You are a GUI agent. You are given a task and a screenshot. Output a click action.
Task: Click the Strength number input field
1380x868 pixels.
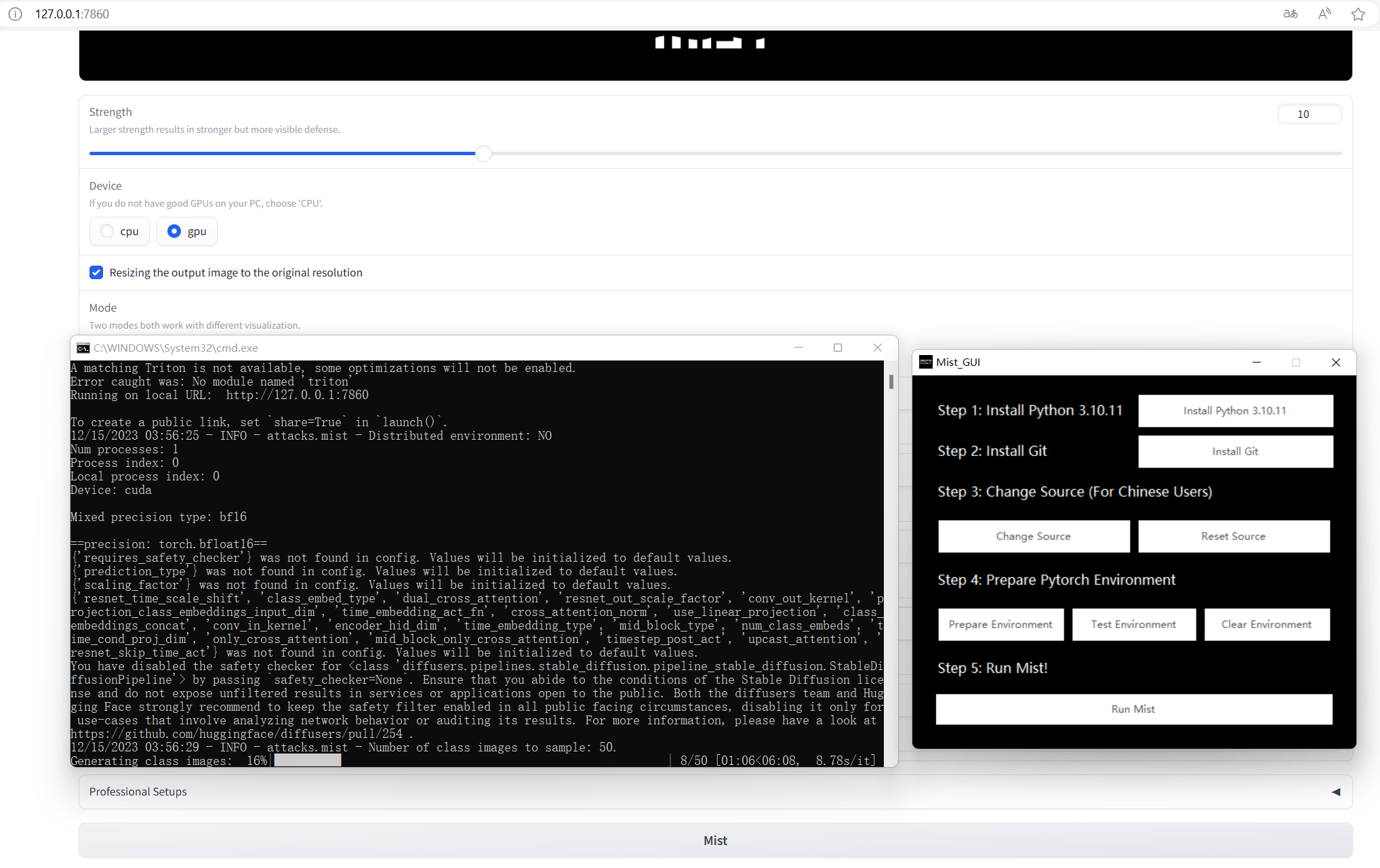pos(1308,114)
